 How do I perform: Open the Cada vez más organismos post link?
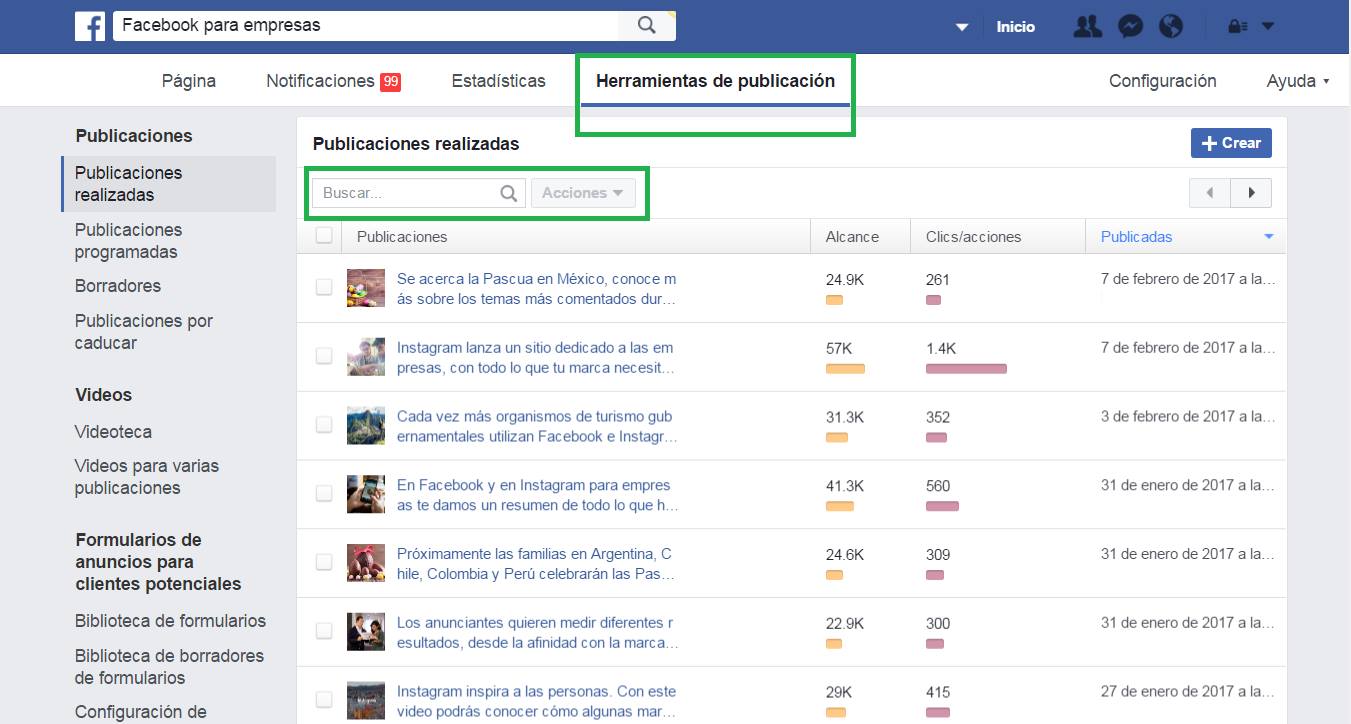coord(537,427)
